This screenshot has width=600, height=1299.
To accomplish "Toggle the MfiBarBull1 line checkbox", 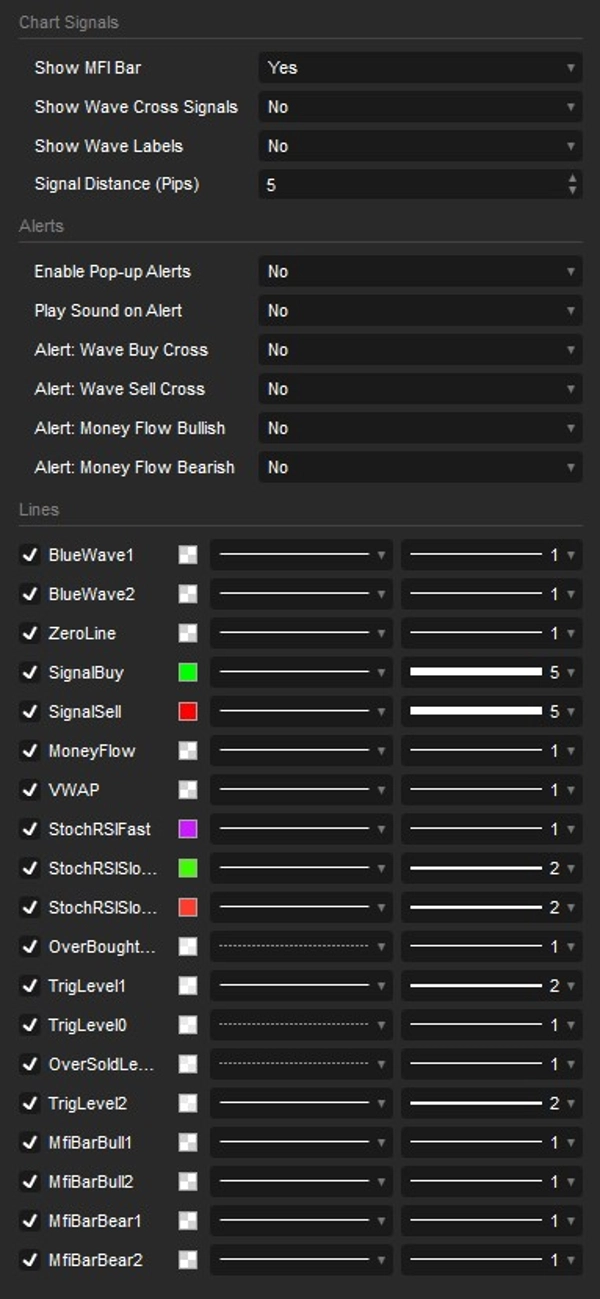I will [x=29, y=1142].
